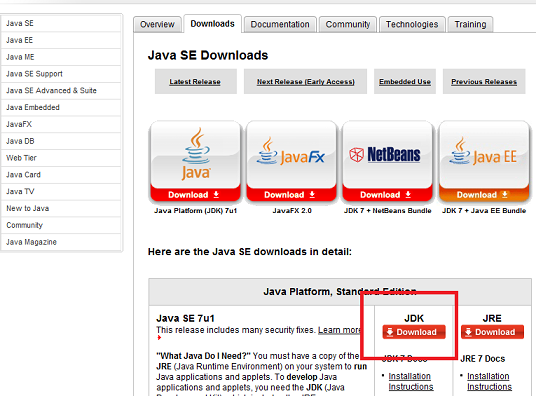This screenshot has height=396, width=536.
Task: Switch to the Documentation tab
Action: point(280,25)
